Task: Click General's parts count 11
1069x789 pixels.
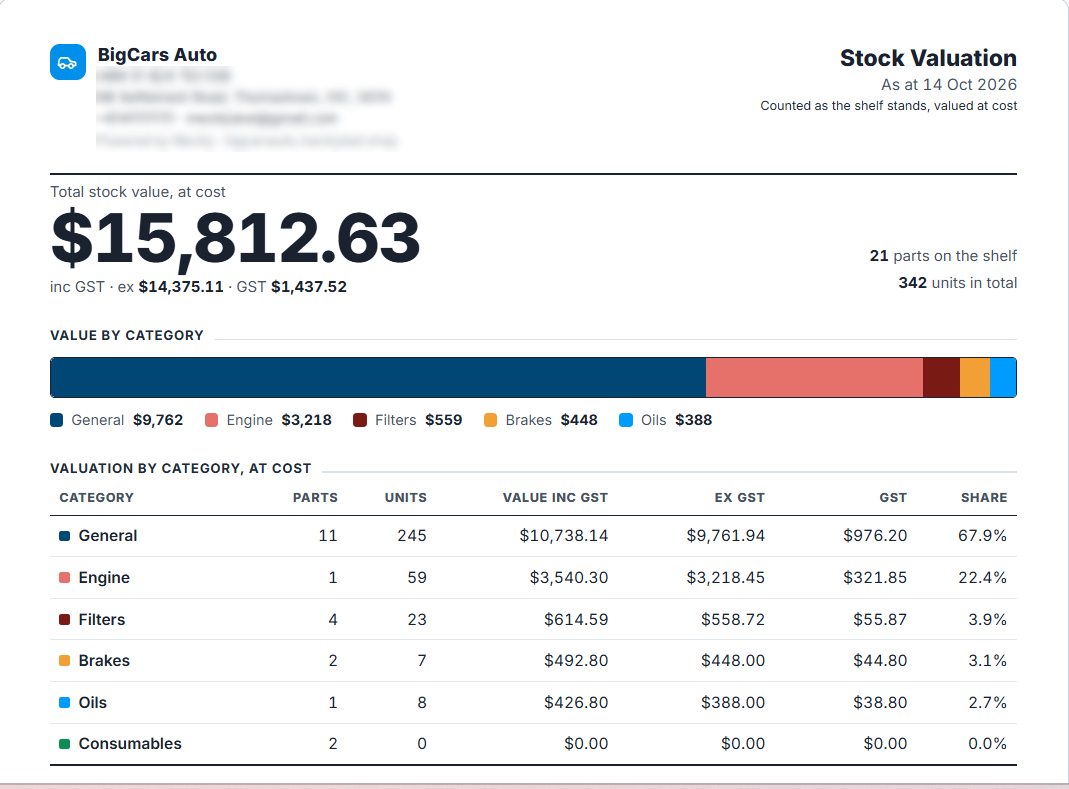Action: coord(328,536)
